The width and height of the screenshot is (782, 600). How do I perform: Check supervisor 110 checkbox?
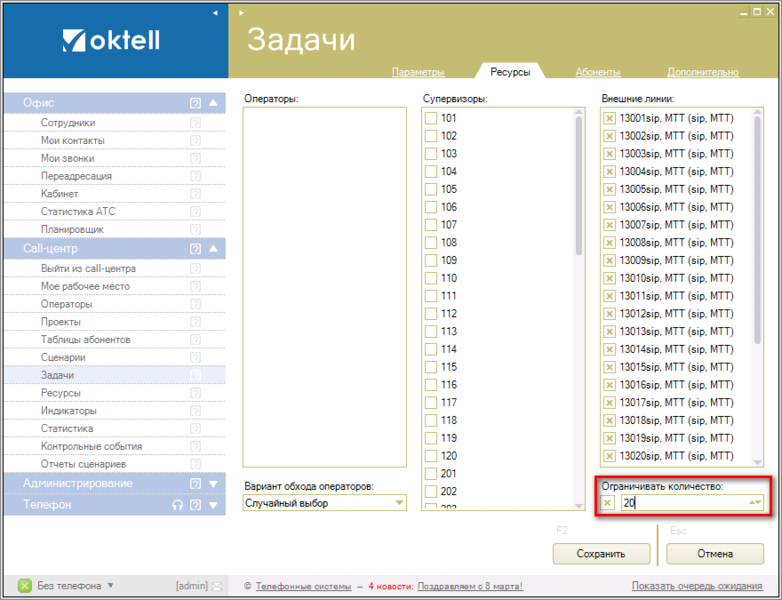(431, 278)
